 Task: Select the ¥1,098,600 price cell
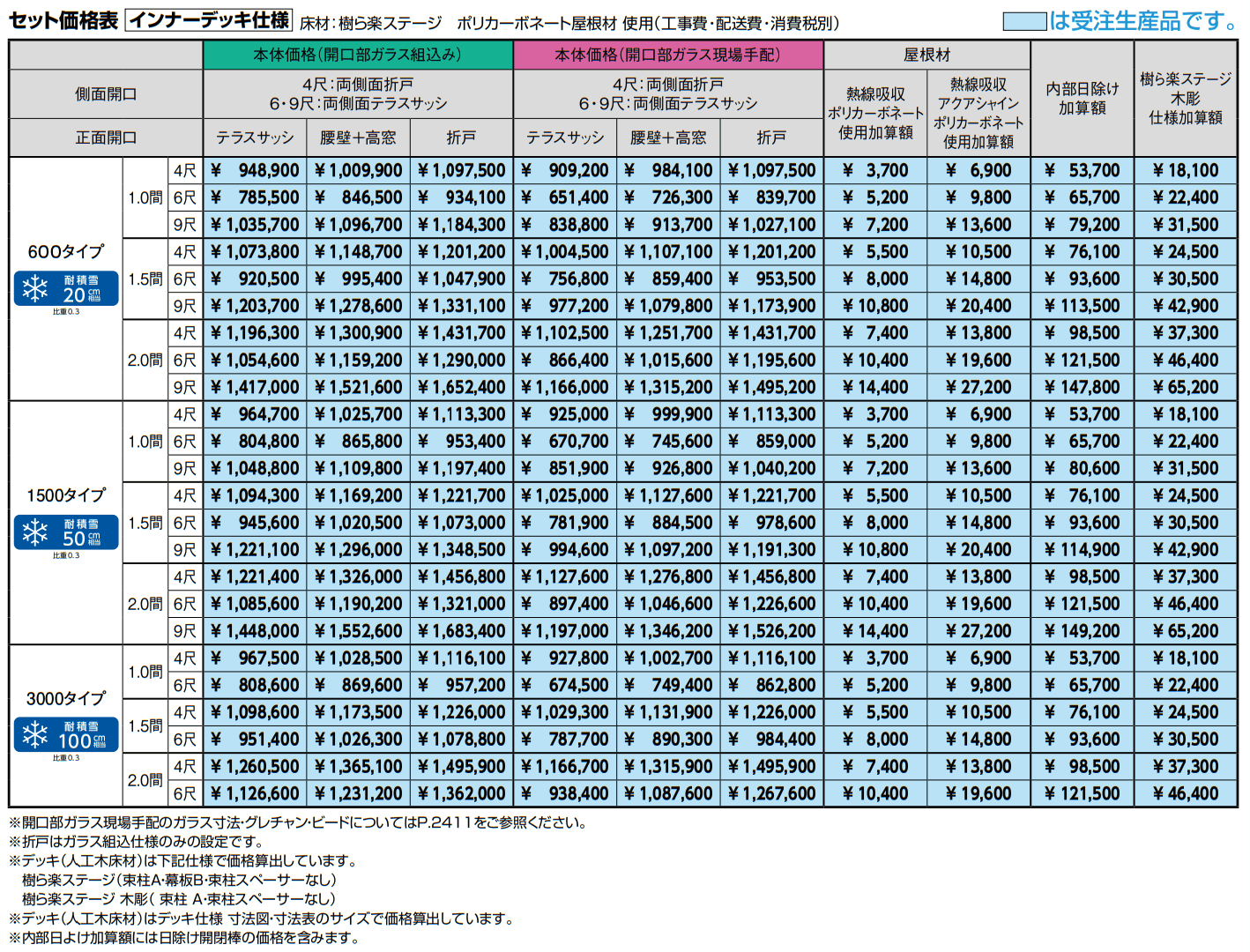255,712
